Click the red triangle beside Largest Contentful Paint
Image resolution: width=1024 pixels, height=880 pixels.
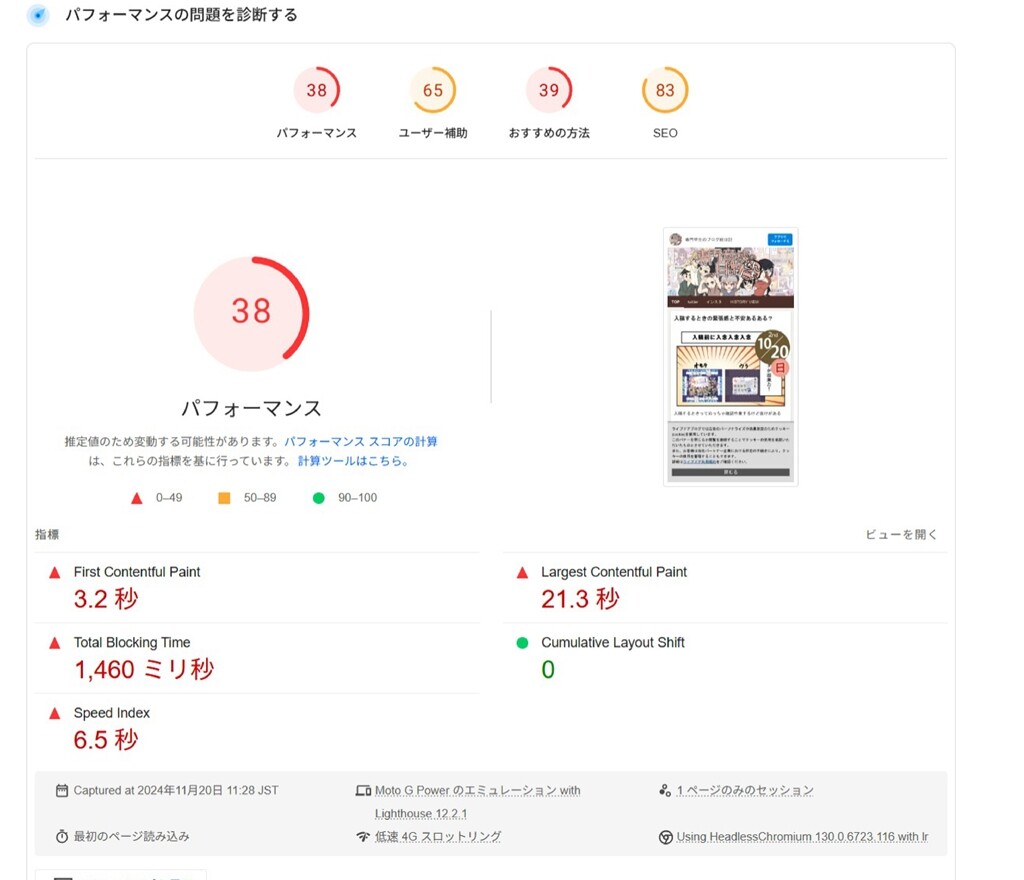(522, 573)
